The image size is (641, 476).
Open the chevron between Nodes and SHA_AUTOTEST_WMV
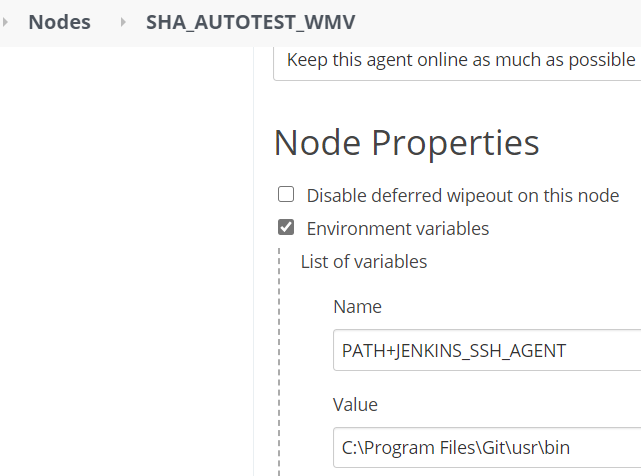tap(123, 22)
